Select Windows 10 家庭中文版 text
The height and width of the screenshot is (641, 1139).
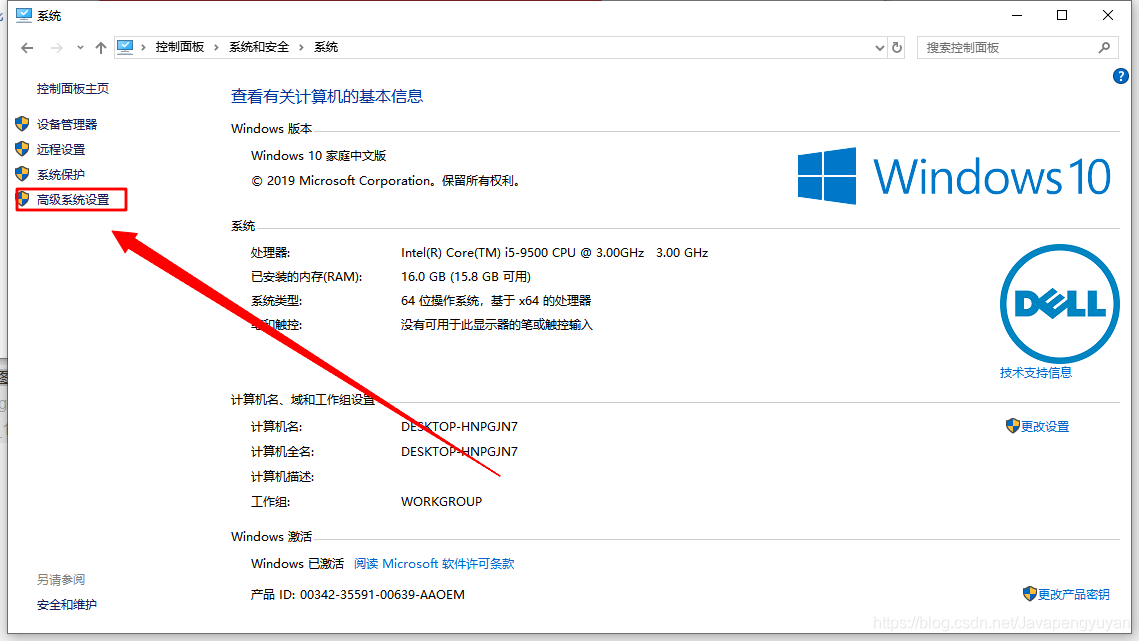click(x=318, y=156)
